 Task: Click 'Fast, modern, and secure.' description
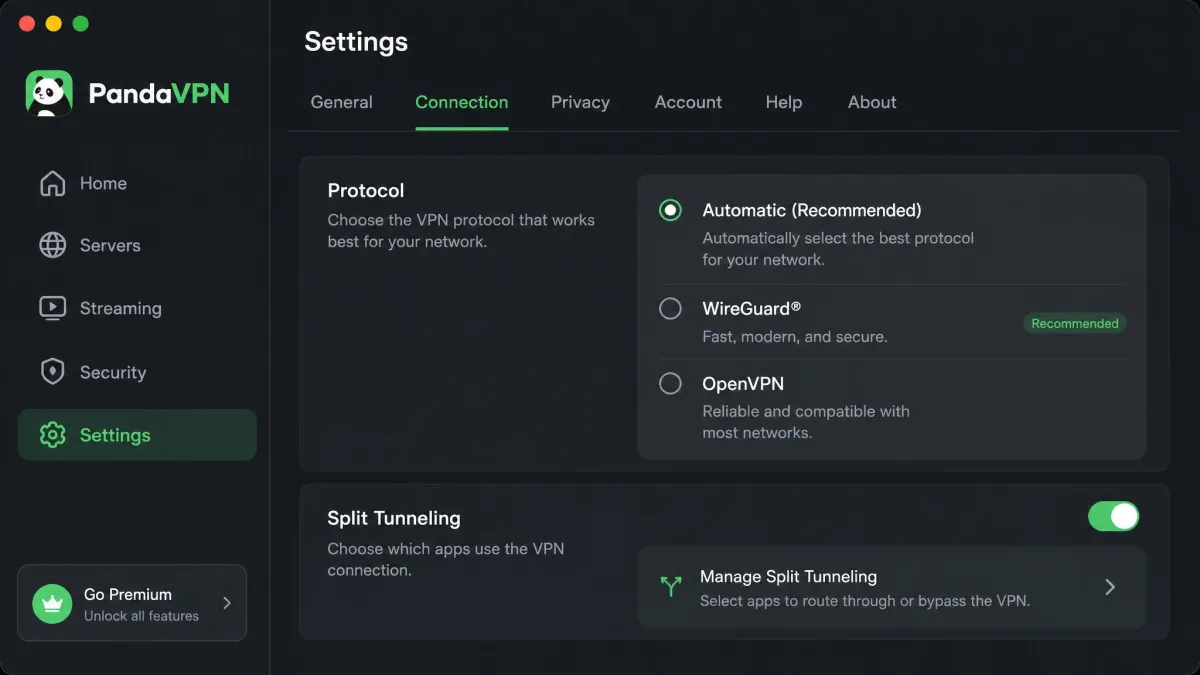click(x=795, y=337)
